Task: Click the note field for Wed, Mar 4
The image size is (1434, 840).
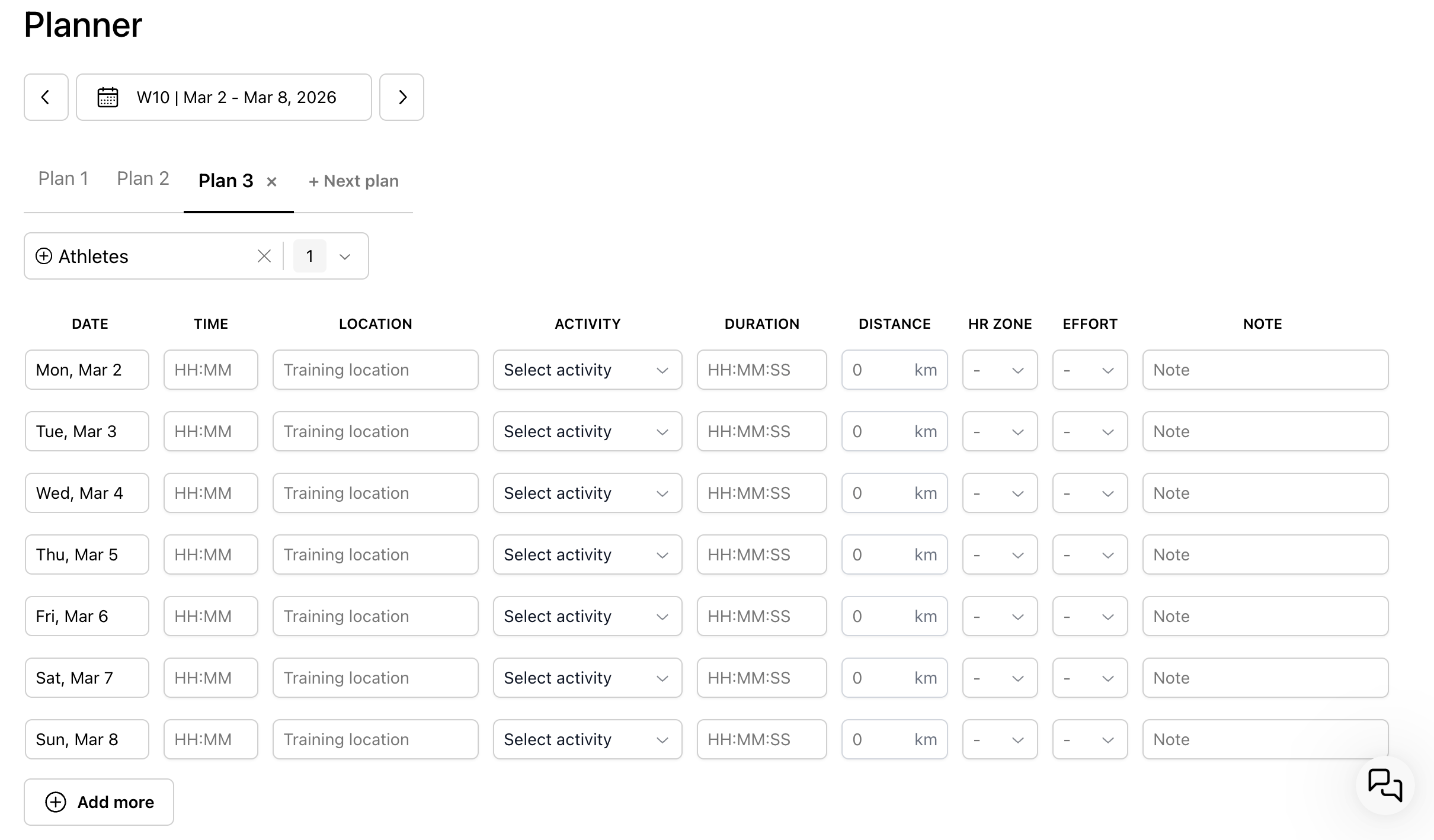Action: click(x=1266, y=493)
